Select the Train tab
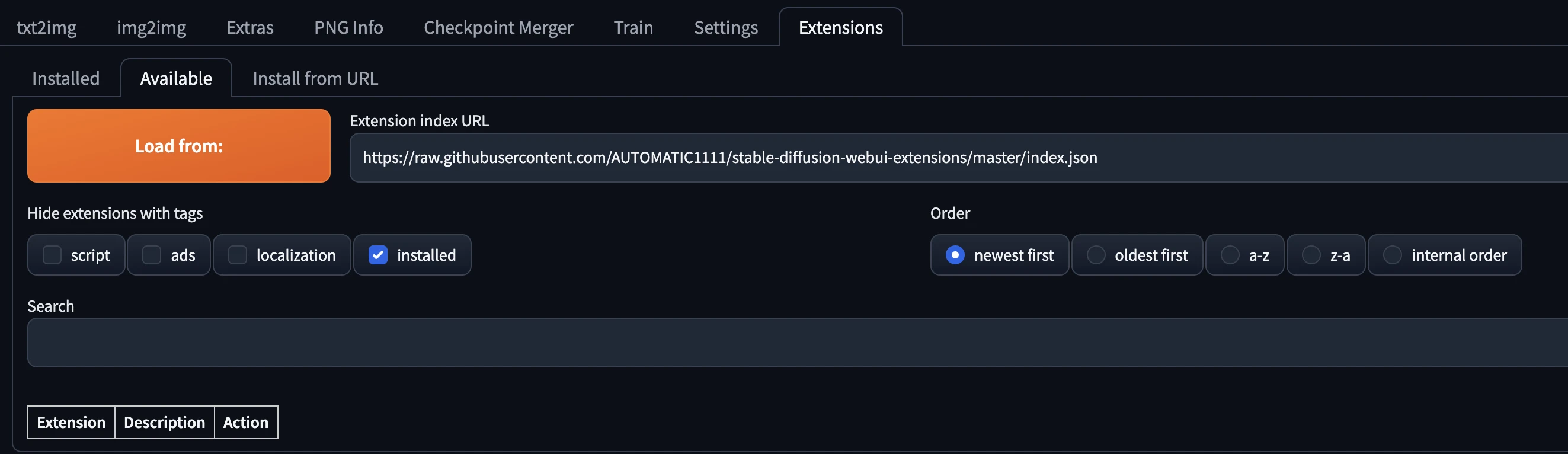 tap(633, 27)
